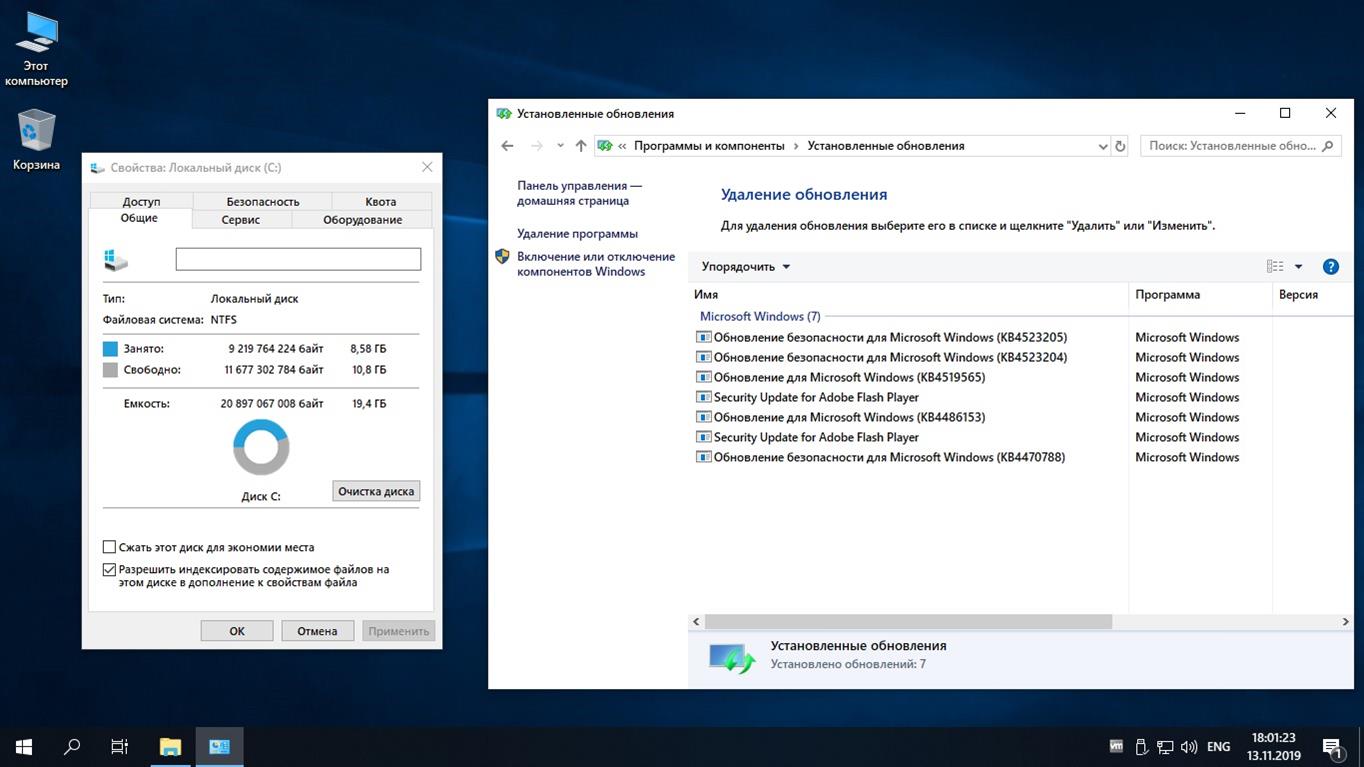Click the USB device icon in system tray
1364x767 pixels.
click(1141, 746)
